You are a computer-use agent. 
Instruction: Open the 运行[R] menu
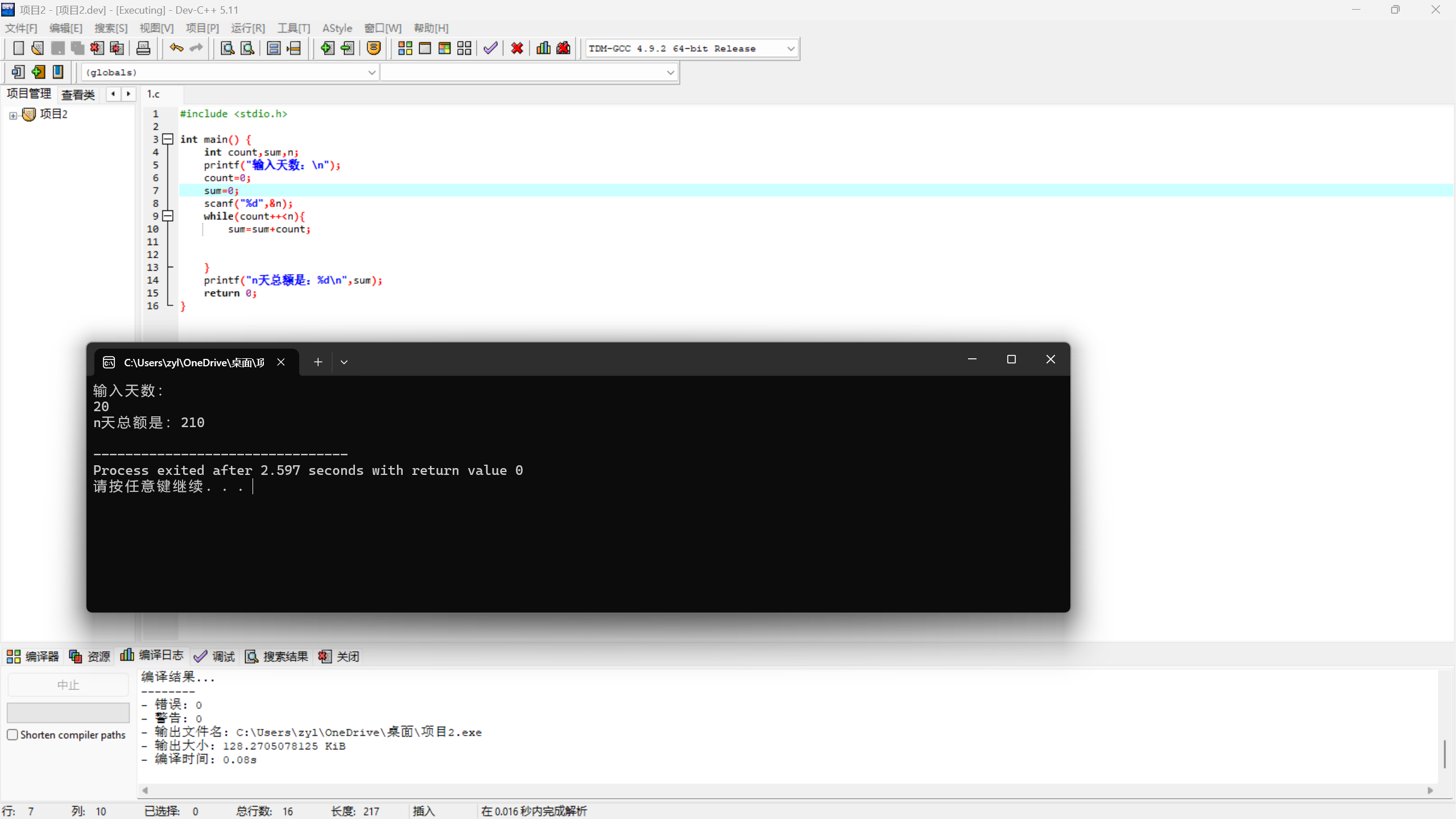click(x=247, y=28)
